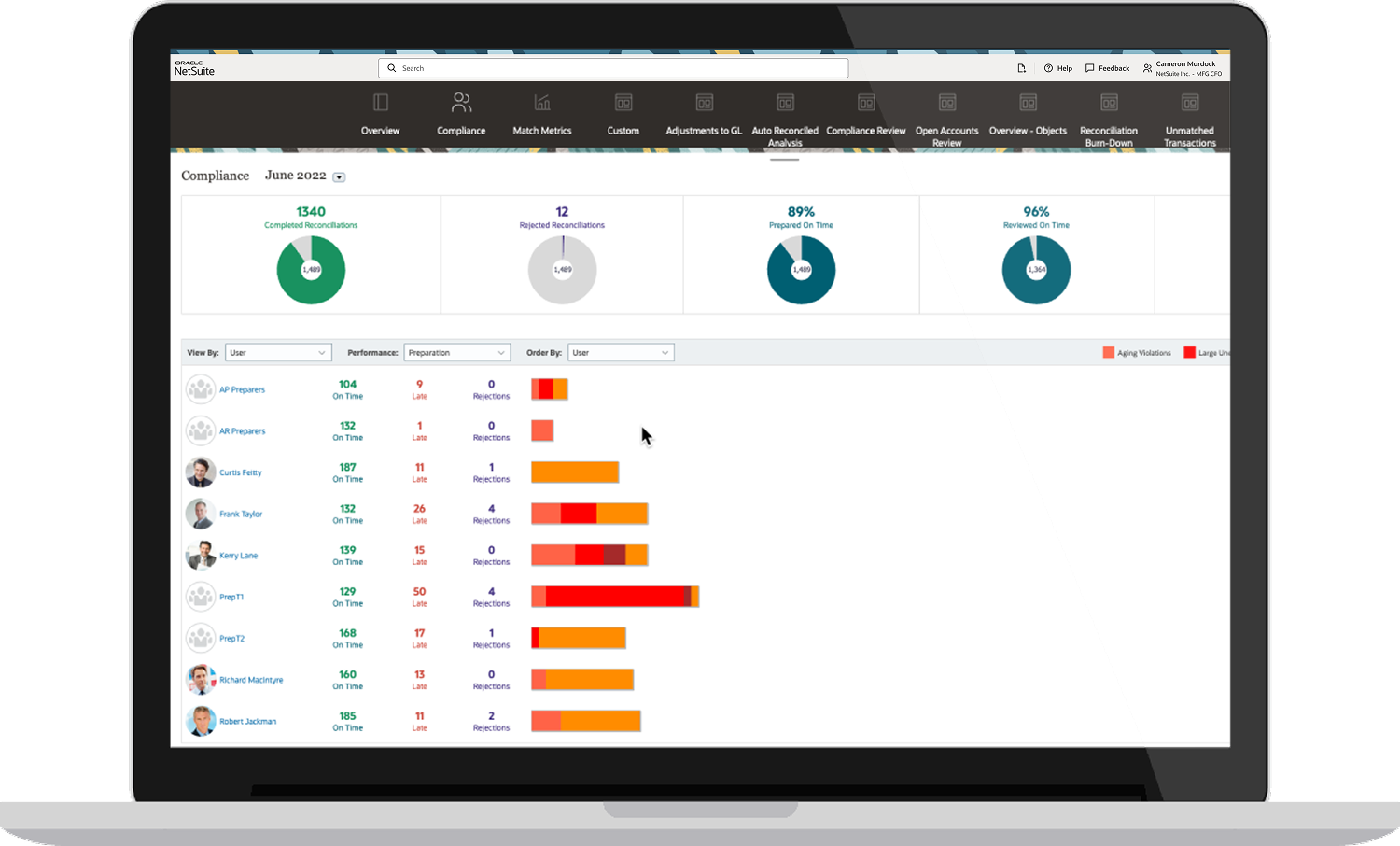The height and width of the screenshot is (846, 1400).
Task: Open the Performance Preparation dropdown
Action: [x=456, y=353]
